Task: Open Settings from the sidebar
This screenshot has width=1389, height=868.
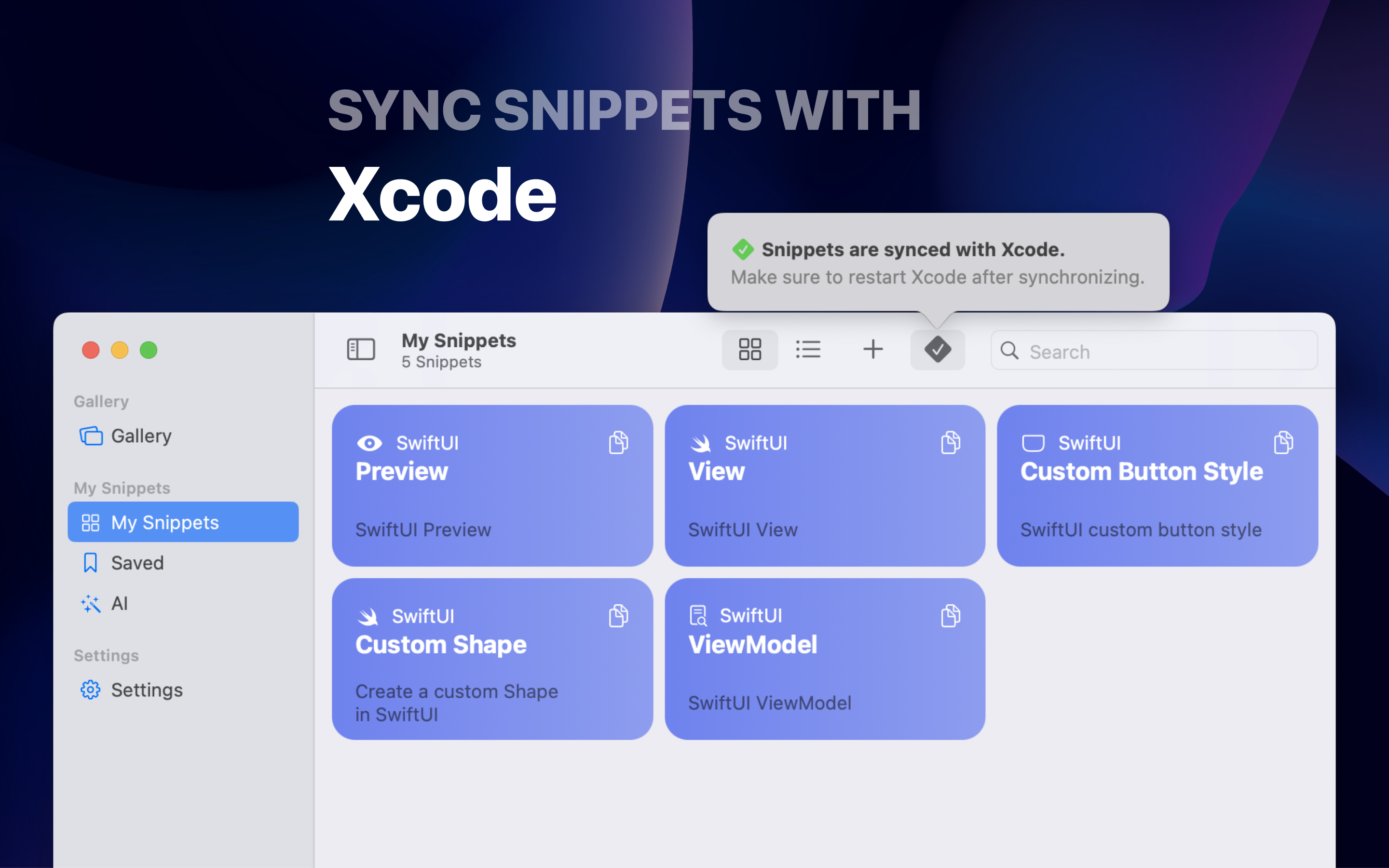Action: (182, 690)
